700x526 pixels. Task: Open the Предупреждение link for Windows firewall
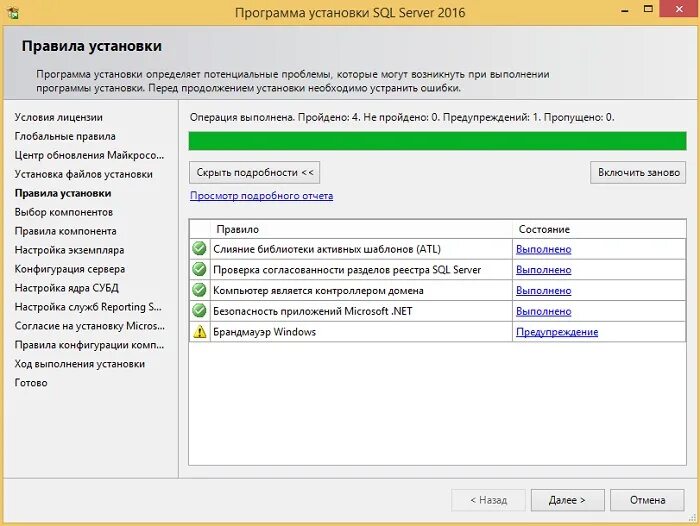(557, 332)
